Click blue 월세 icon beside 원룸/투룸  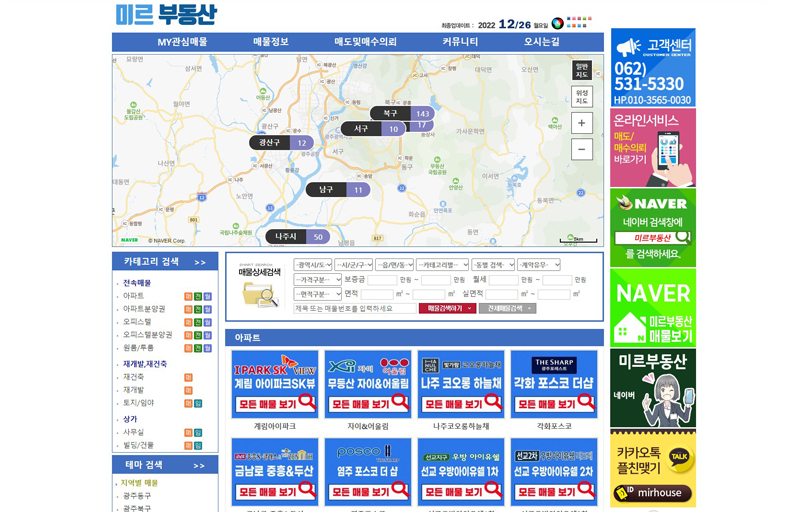click(x=208, y=348)
